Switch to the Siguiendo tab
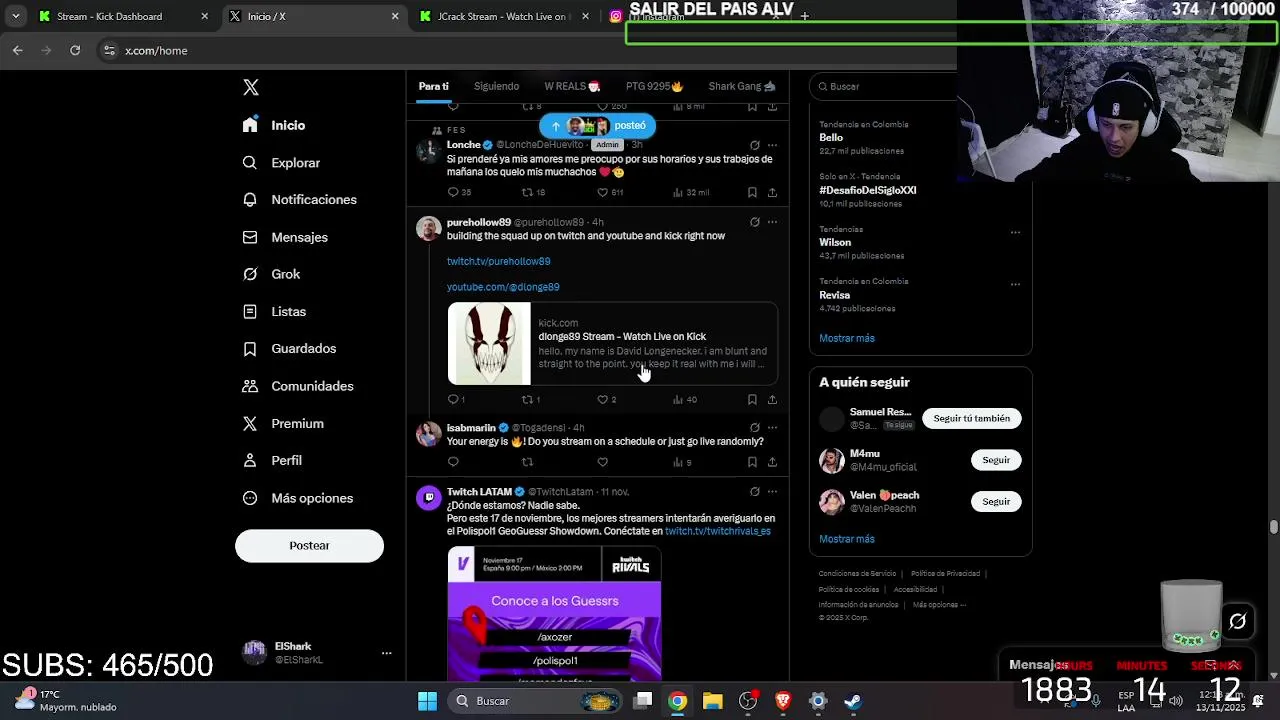The height and width of the screenshot is (720, 1280). [496, 86]
